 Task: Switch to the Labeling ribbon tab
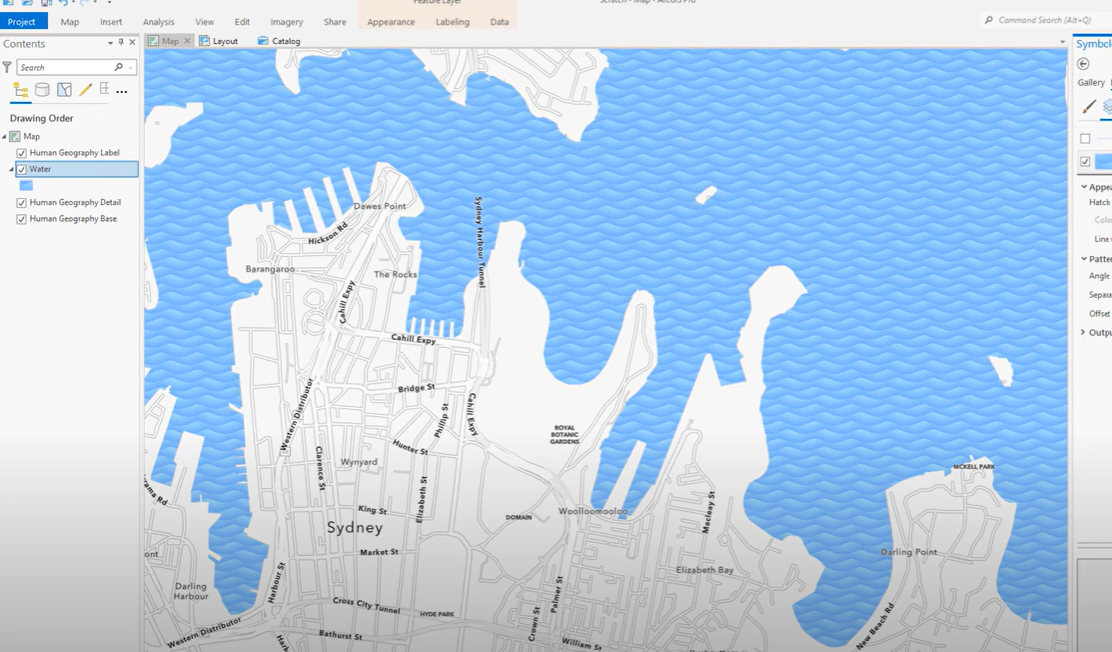pos(452,21)
